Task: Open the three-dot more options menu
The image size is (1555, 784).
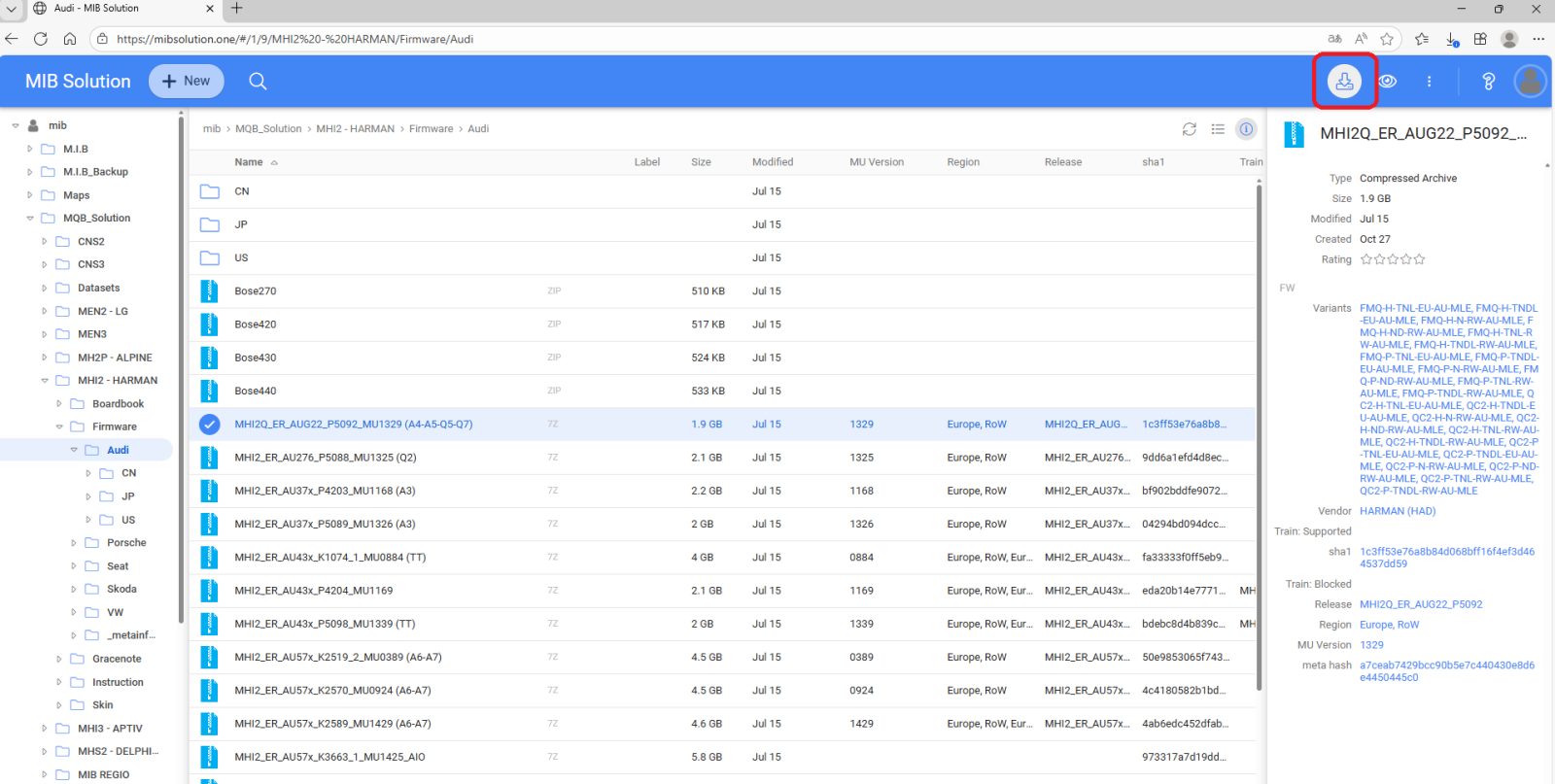Action: [1429, 82]
